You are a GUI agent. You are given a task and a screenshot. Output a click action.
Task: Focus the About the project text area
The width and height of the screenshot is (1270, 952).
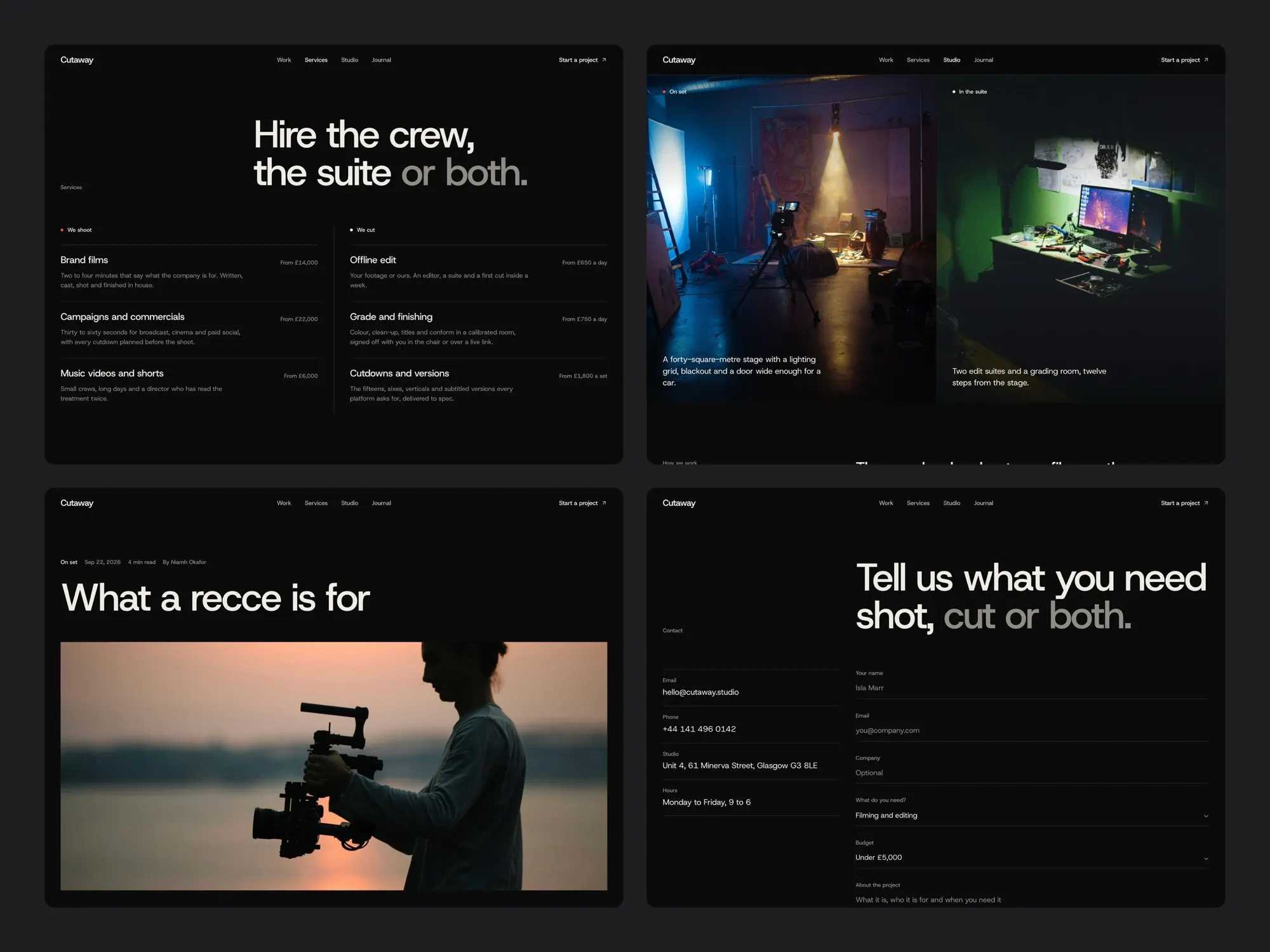click(1032, 899)
